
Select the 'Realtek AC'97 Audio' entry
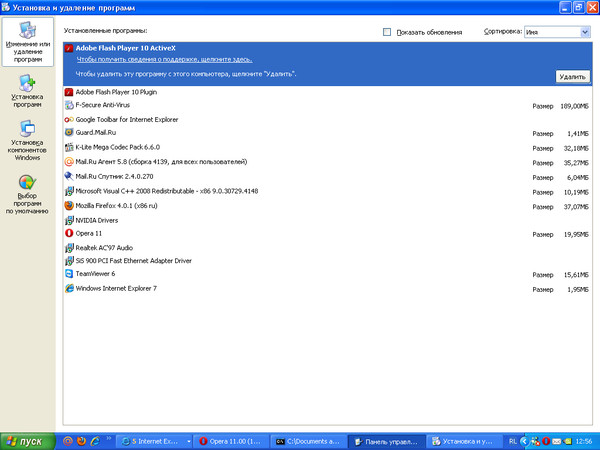coord(104,248)
